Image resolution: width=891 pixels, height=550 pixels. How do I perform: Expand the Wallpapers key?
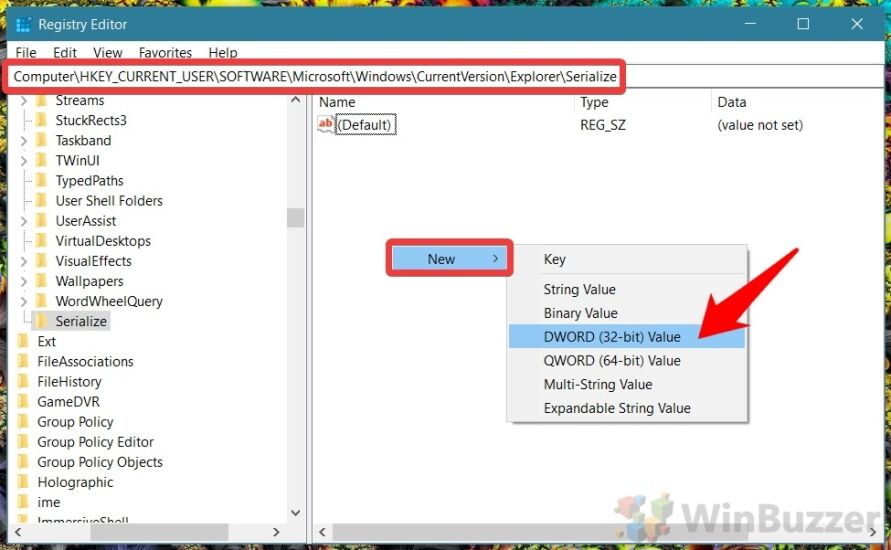coord(23,281)
